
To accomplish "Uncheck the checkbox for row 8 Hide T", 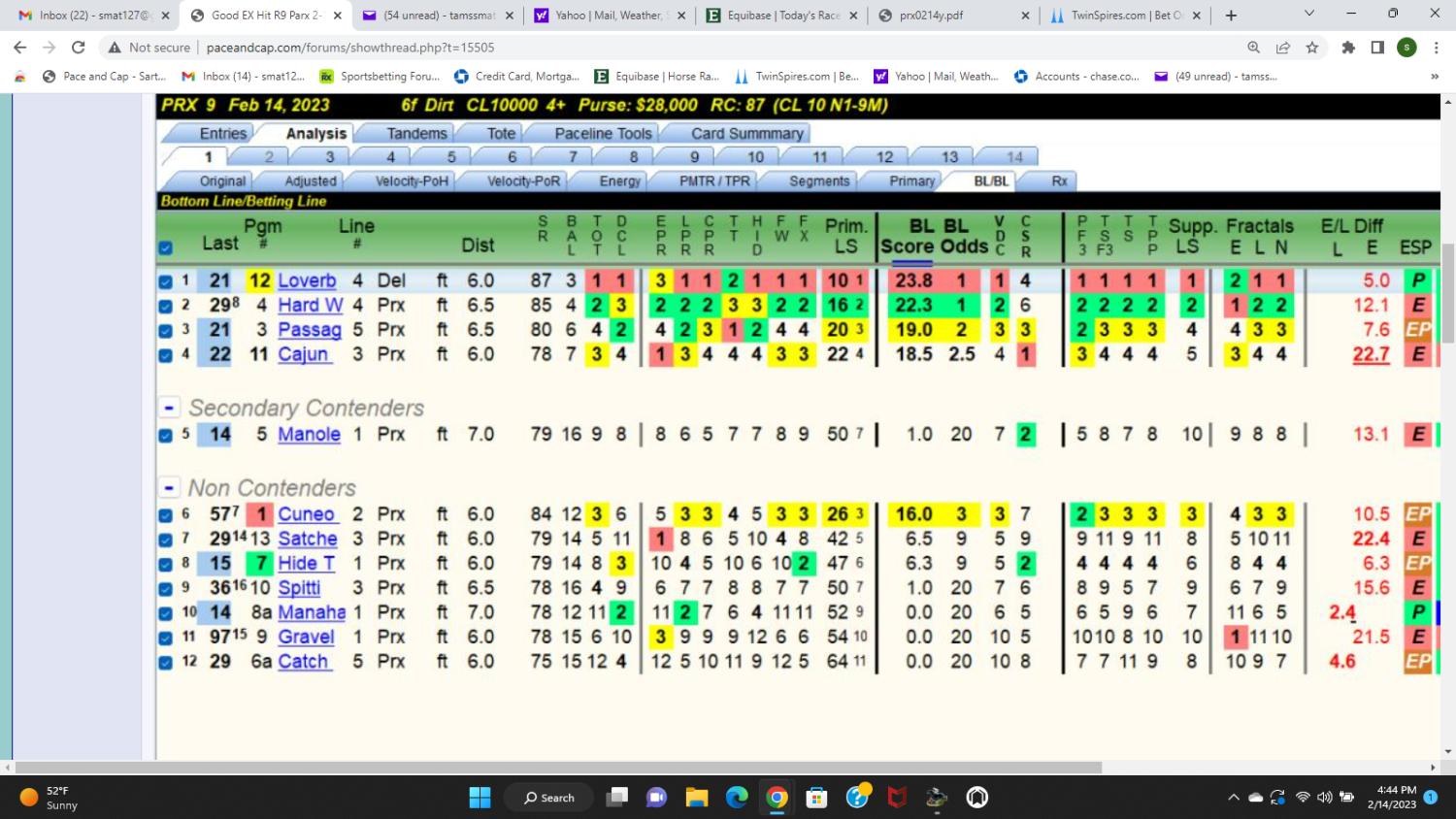I will 165,564.
